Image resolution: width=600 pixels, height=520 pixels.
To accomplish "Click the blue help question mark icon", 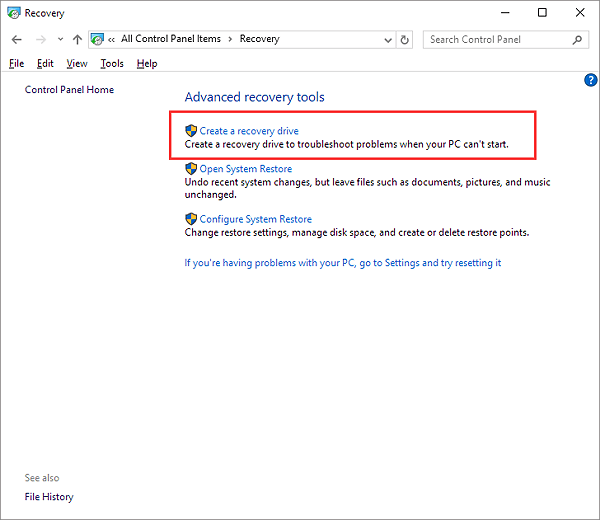I will click(590, 80).
